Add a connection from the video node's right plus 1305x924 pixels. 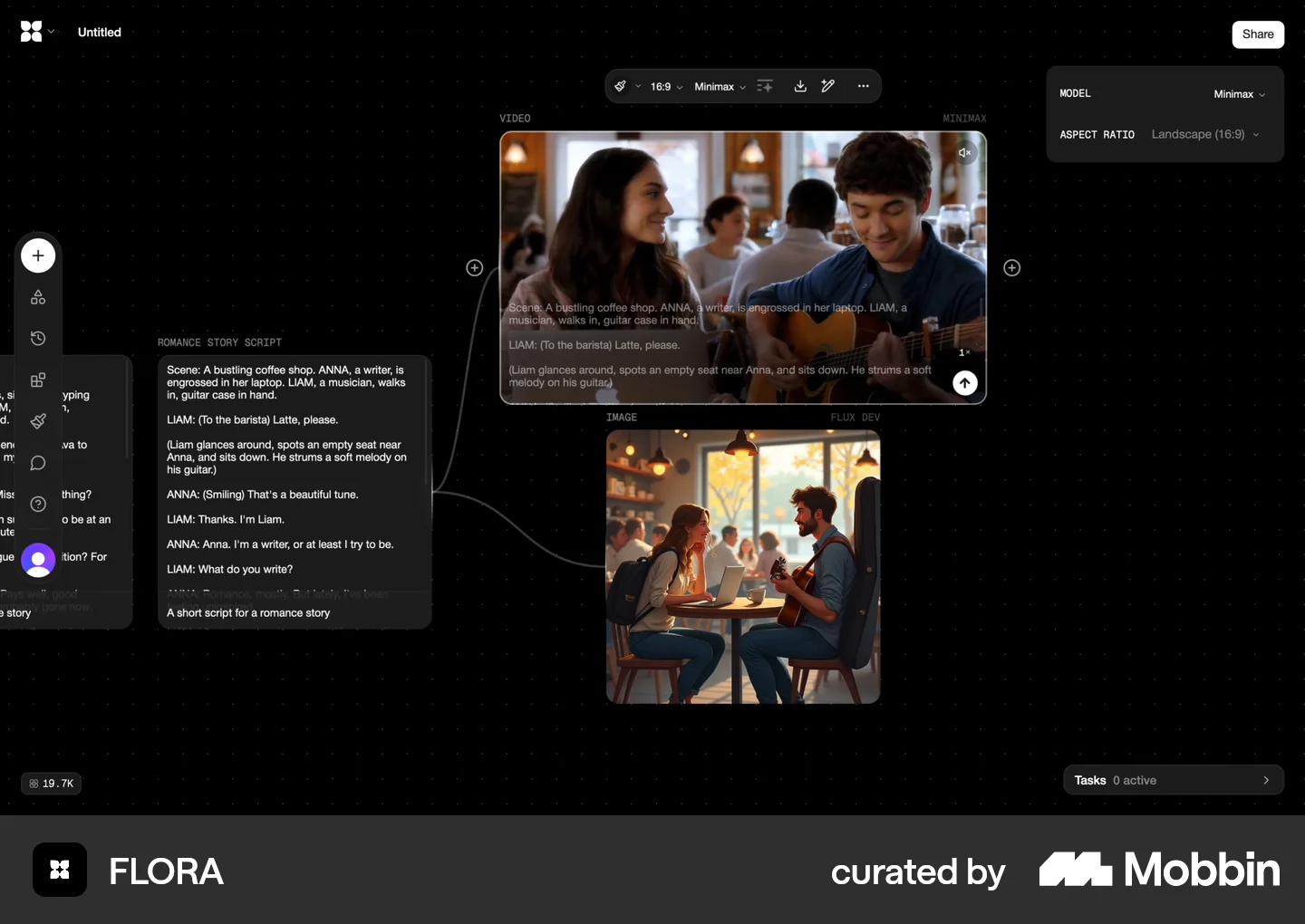click(1012, 268)
